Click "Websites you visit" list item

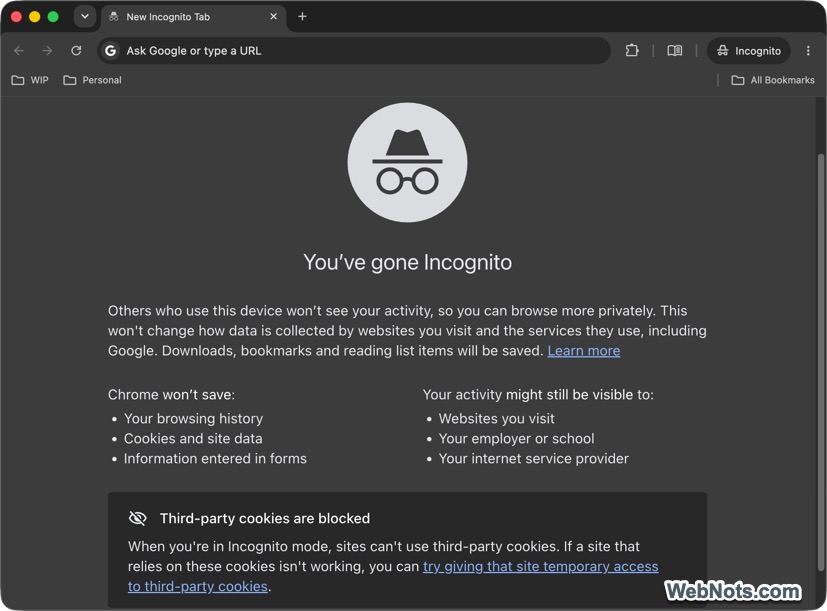click(497, 418)
